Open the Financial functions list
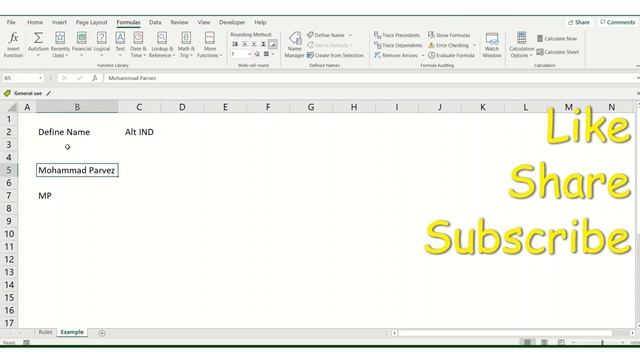 [x=82, y=45]
